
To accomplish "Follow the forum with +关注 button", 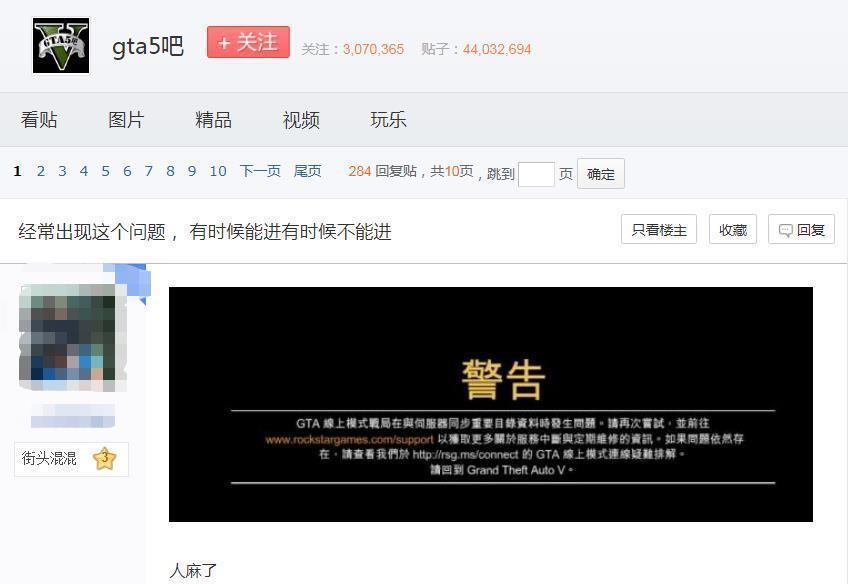I will 248,42.
